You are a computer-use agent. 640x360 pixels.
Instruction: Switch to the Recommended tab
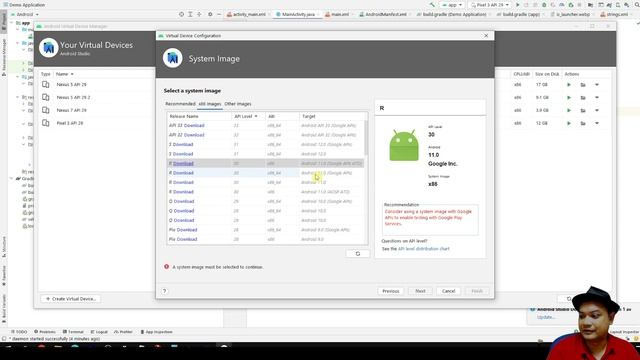(180, 104)
